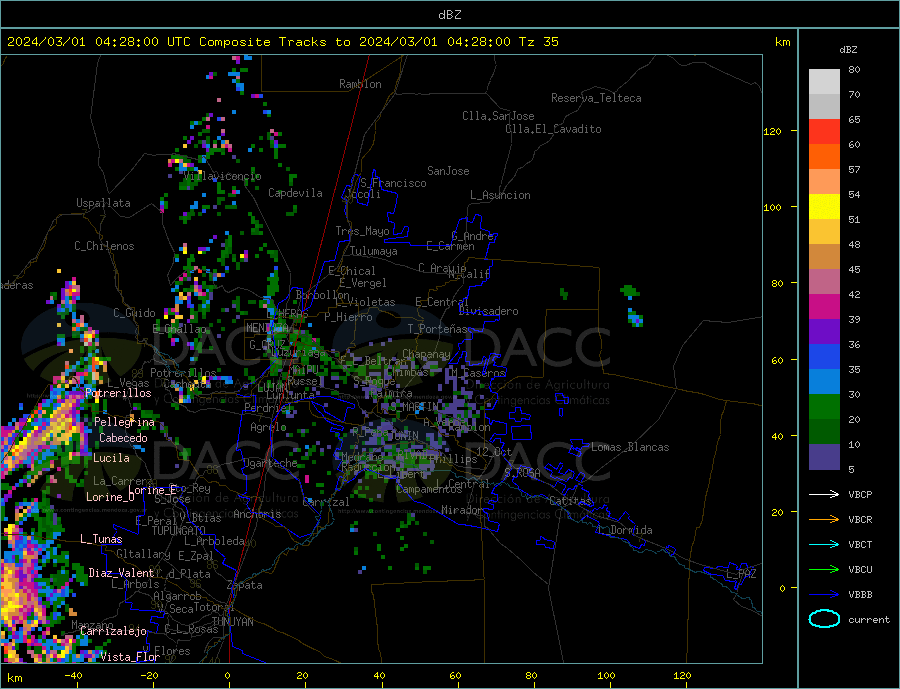Click the 5 dBZ purple swatch

pos(824,457)
